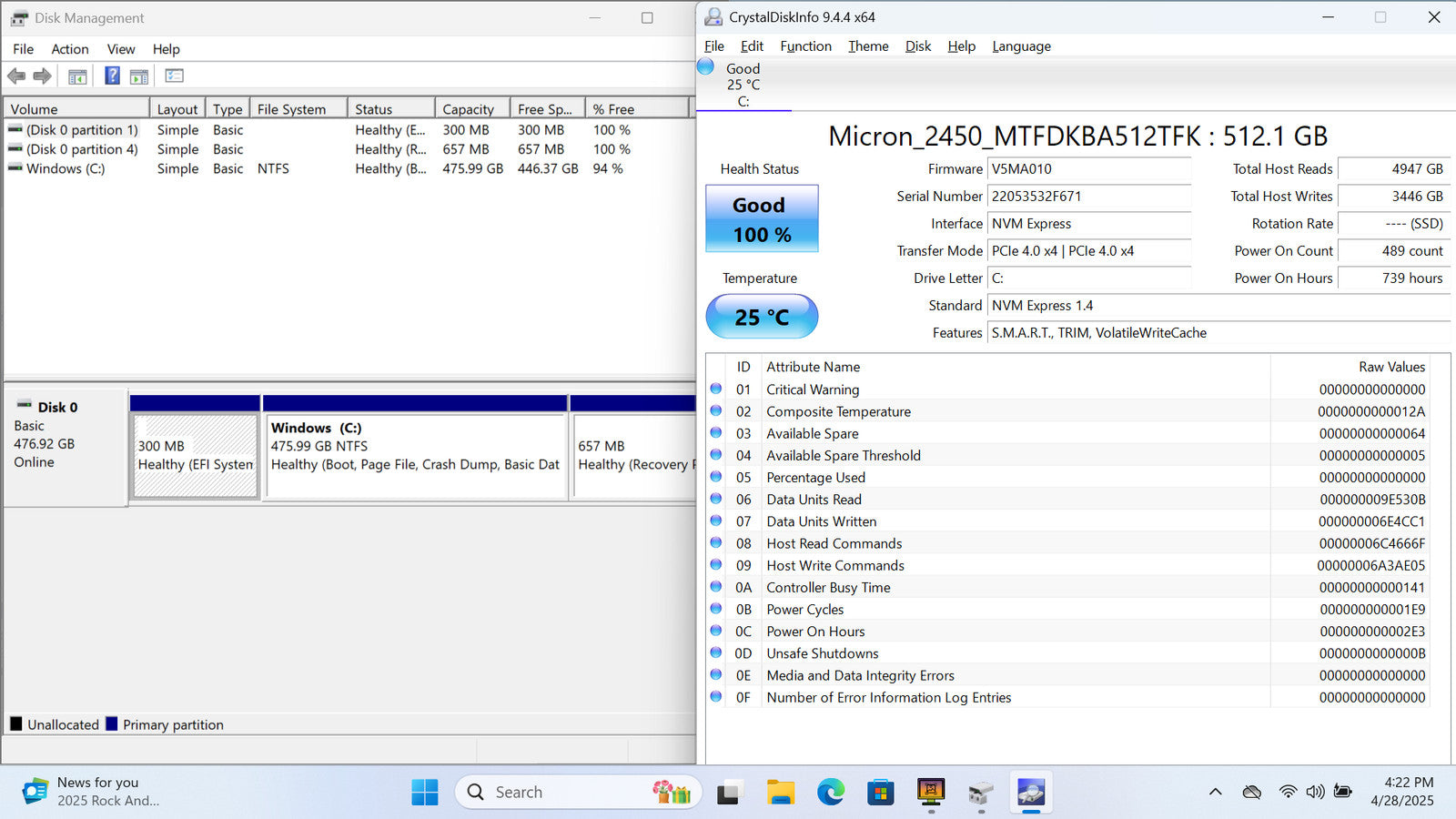1456x819 pixels.
Task: Open File Explorer from the taskbar
Action: [780, 793]
